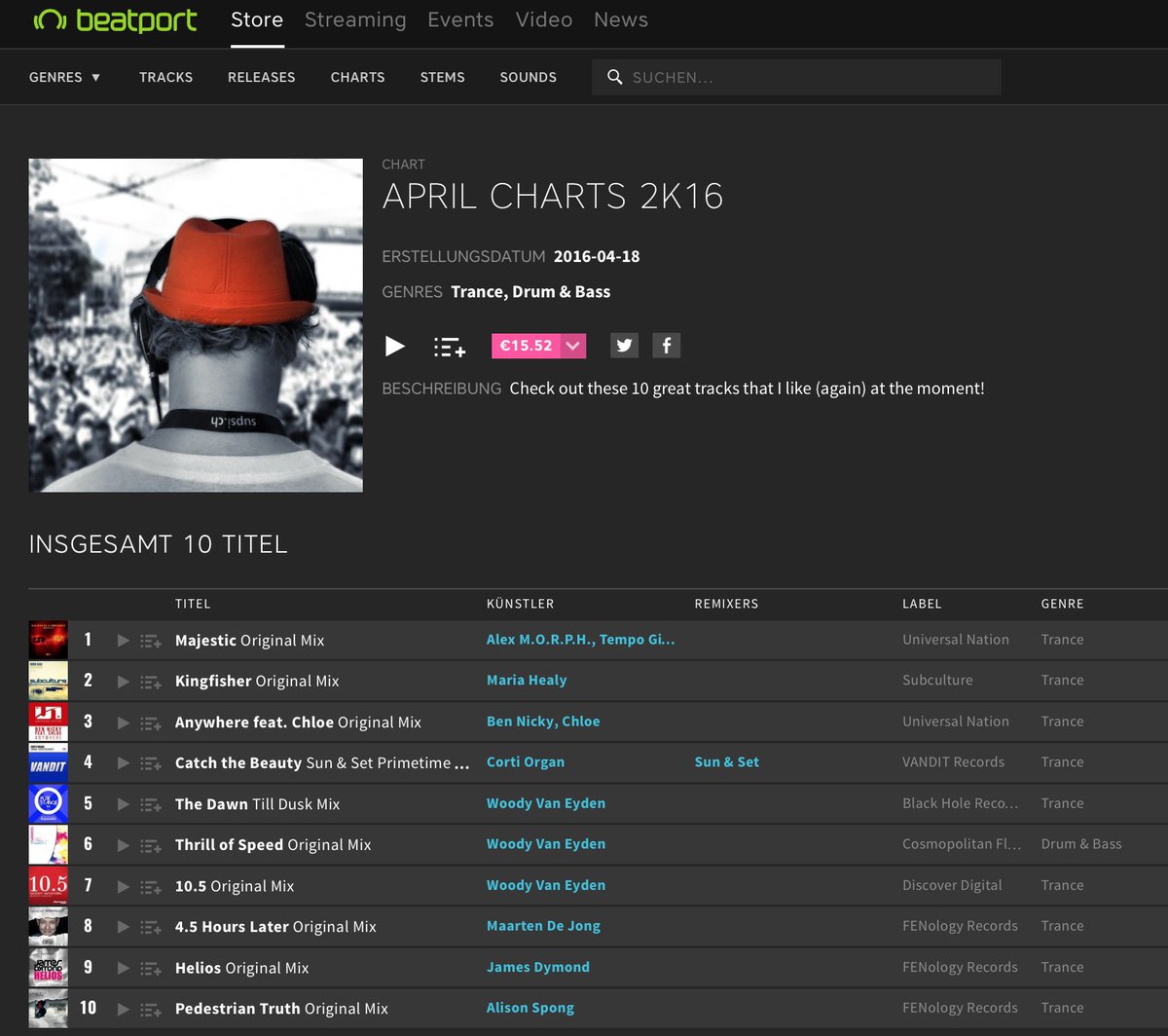Image resolution: width=1168 pixels, height=1036 pixels.
Task: Open the Events tab
Action: pyautogui.click(x=460, y=19)
